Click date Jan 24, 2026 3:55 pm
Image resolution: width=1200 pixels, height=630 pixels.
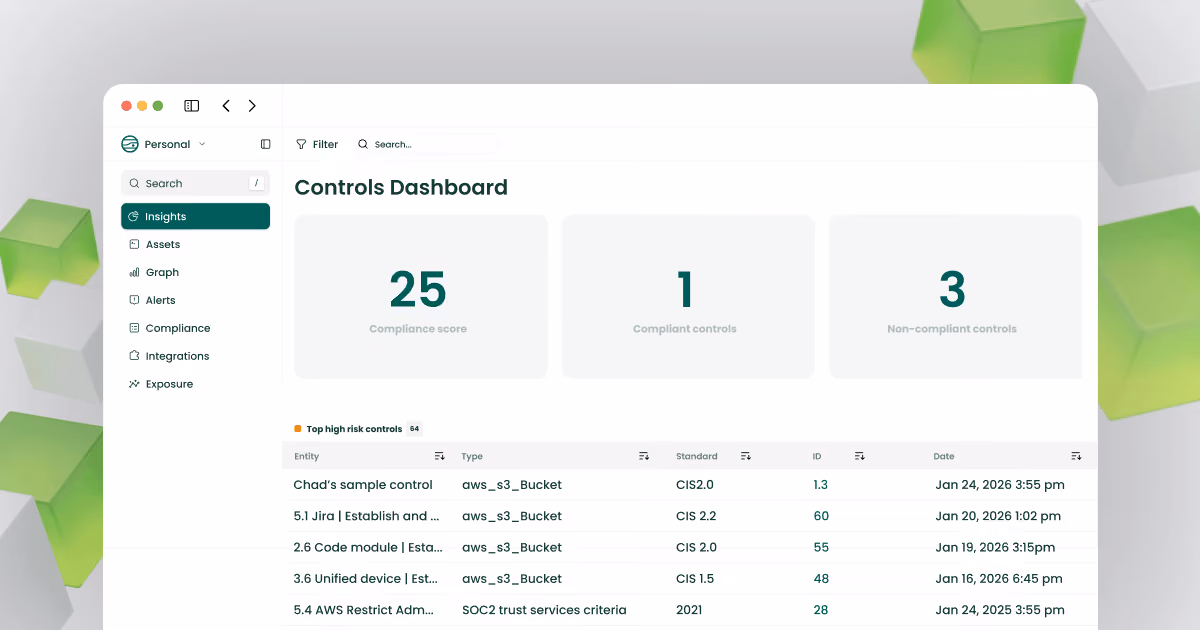(1000, 485)
